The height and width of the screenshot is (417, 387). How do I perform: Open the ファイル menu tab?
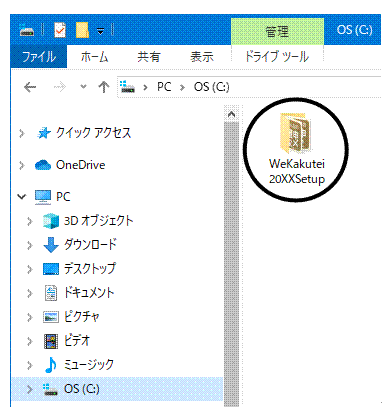tap(39, 56)
